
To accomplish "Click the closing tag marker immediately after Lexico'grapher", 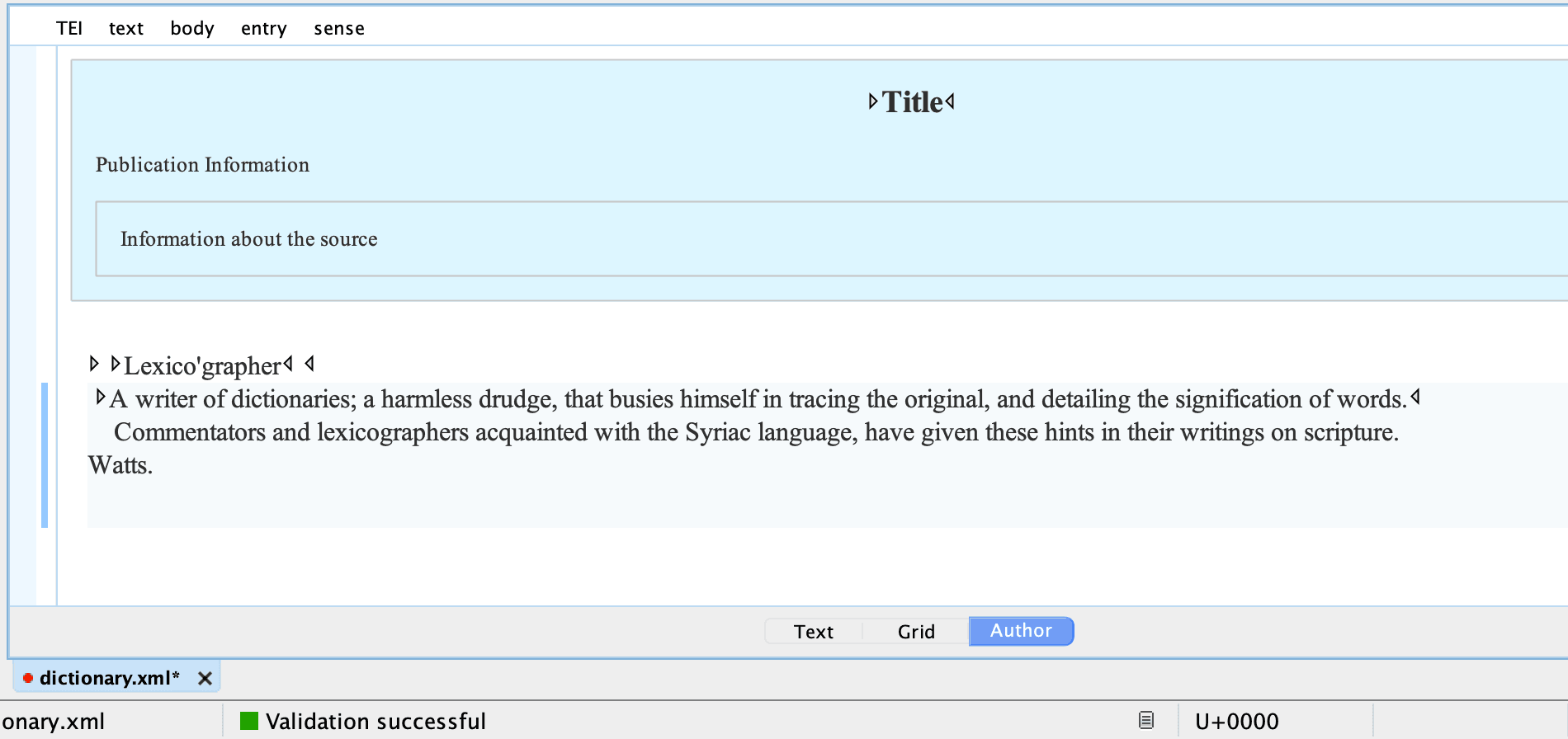I will pos(288,364).
